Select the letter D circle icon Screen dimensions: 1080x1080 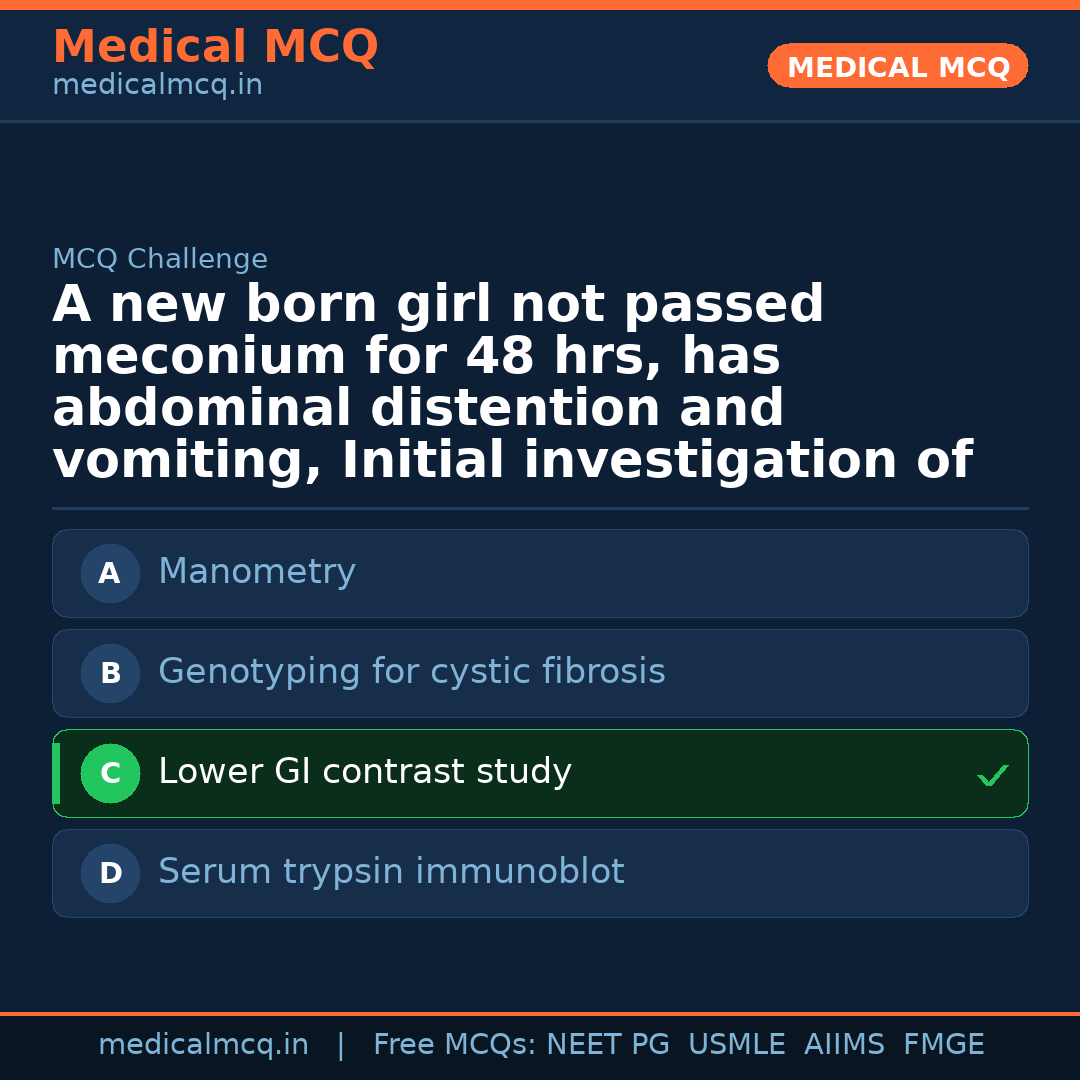point(110,874)
